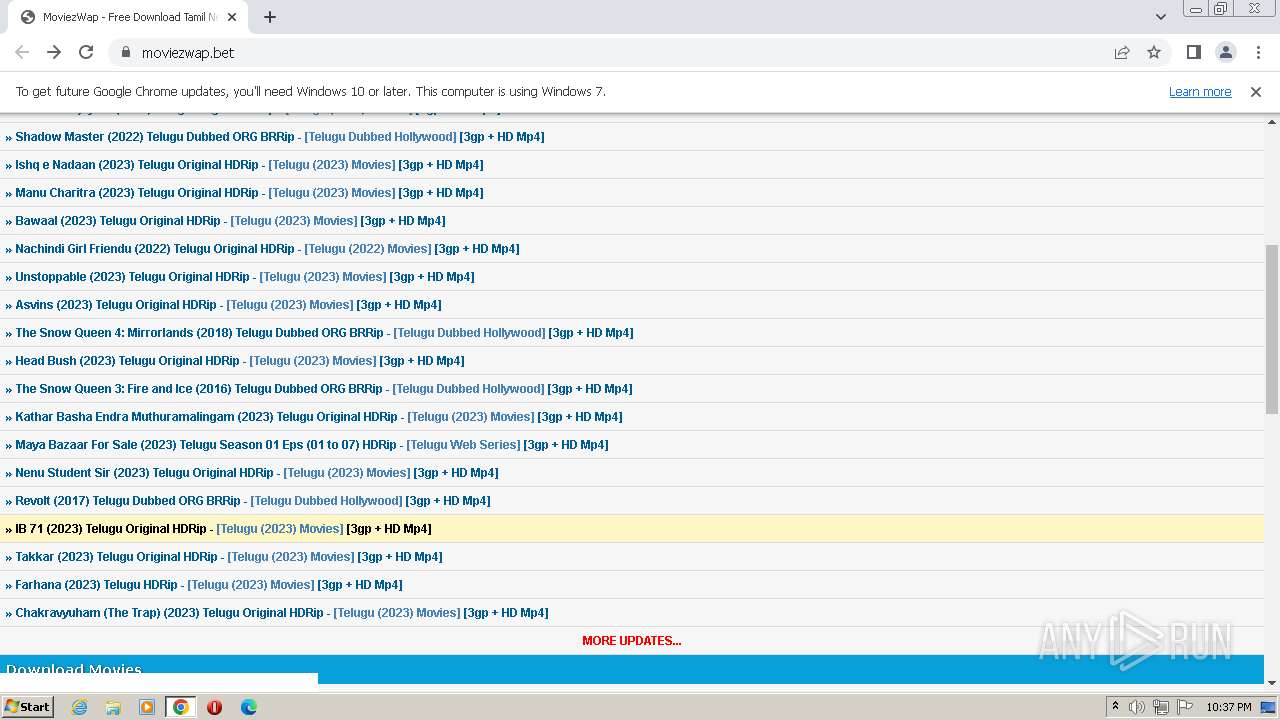Open Maya Bazaar For Sale Season 01
This screenshot has height=720, width=1280.
pyautogui.click(x=206, y=445)
